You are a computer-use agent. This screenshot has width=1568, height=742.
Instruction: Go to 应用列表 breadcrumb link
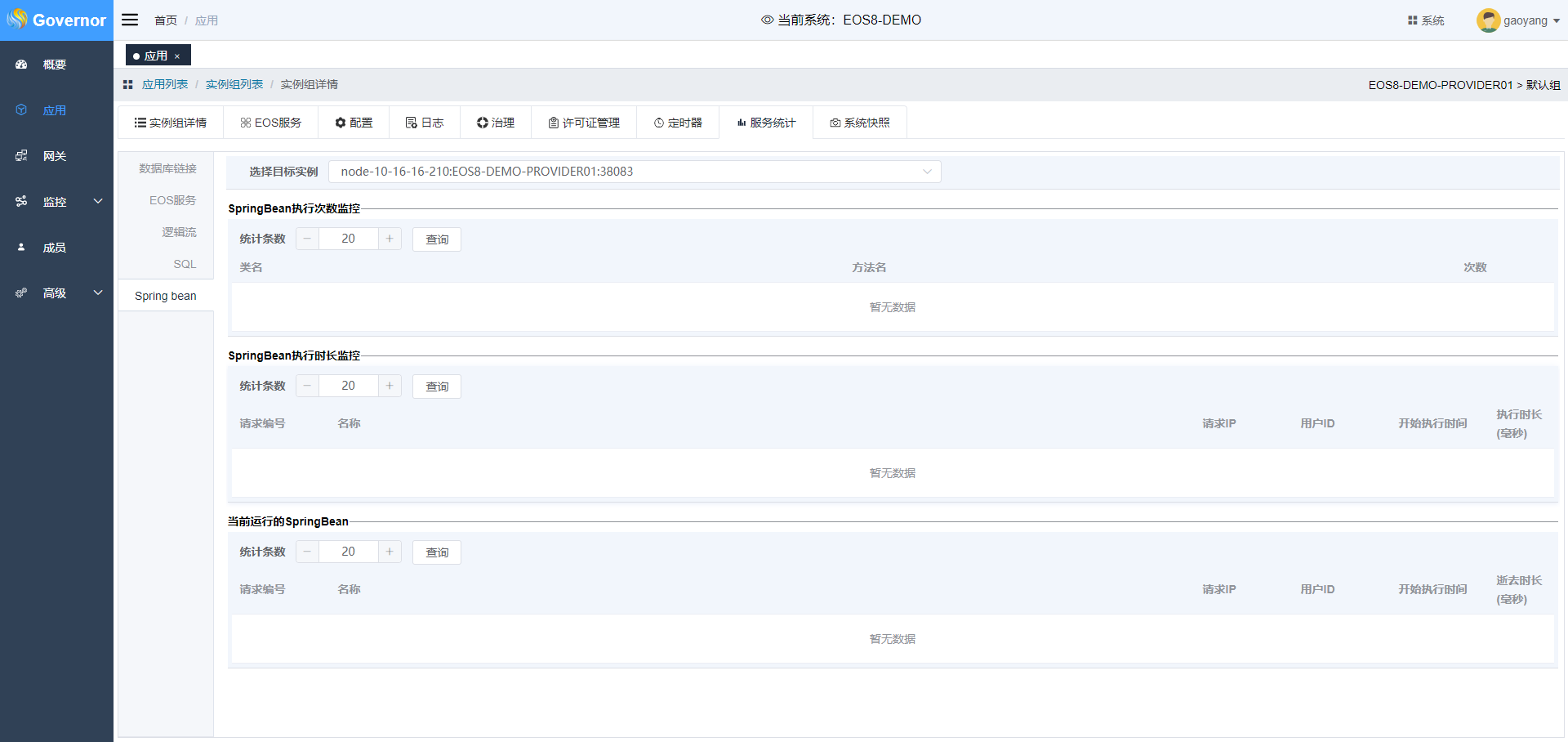(165, 84)
